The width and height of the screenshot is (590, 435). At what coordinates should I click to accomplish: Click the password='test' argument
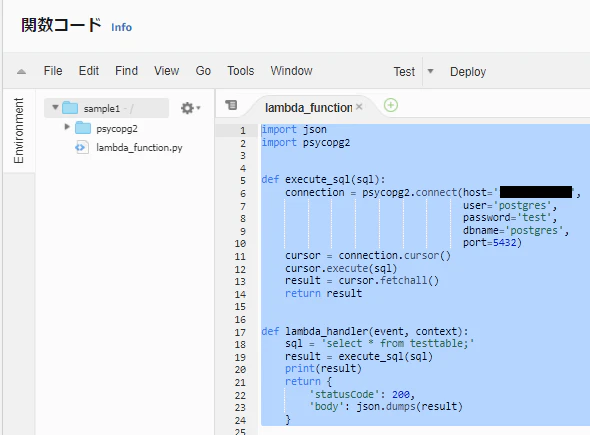point(509,218)
